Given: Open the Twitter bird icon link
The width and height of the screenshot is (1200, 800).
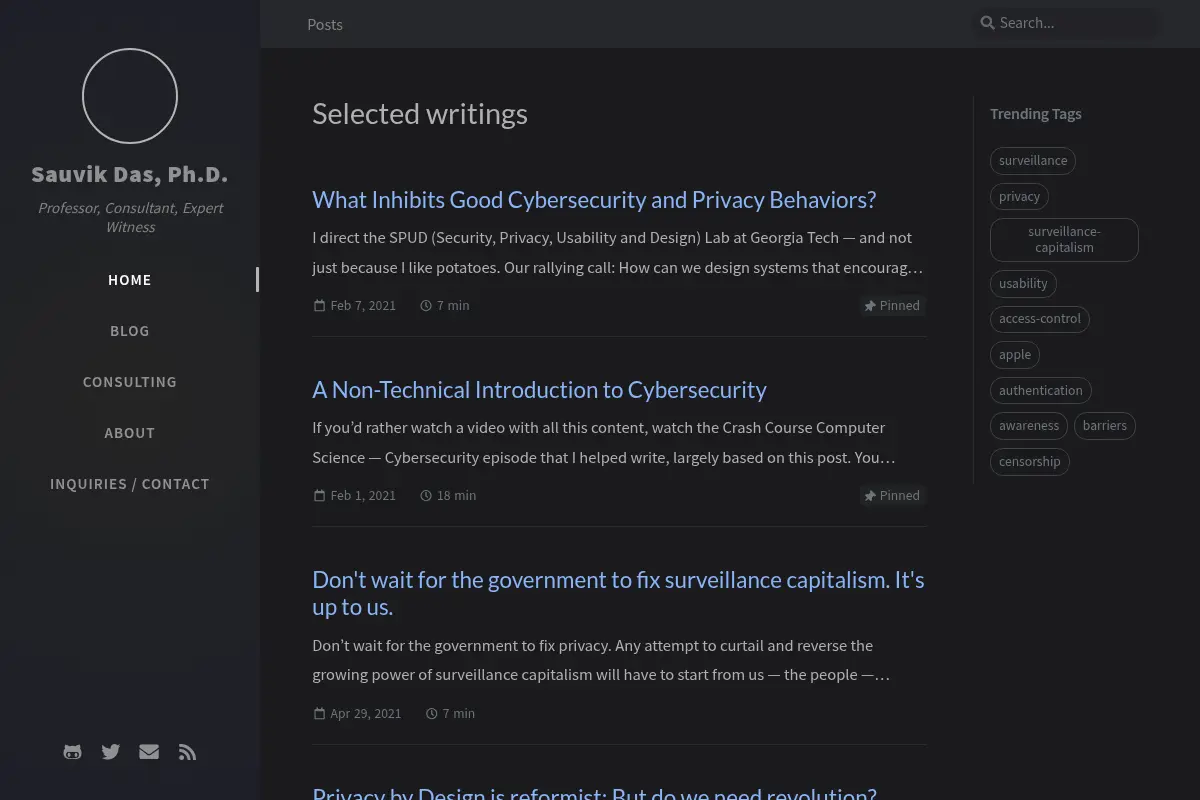Looking at the screenshot, I should [x=111, y=752].
